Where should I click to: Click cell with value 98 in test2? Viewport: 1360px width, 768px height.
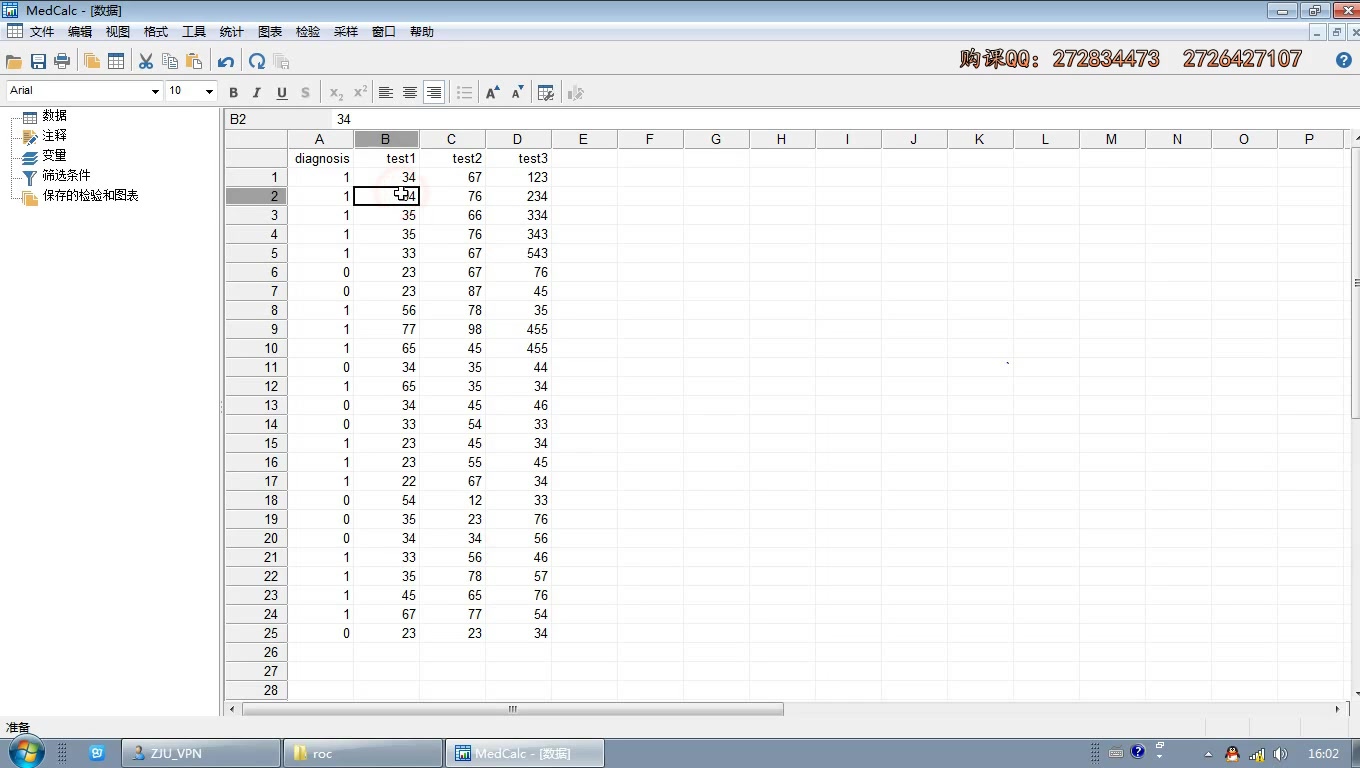point(452,329)
